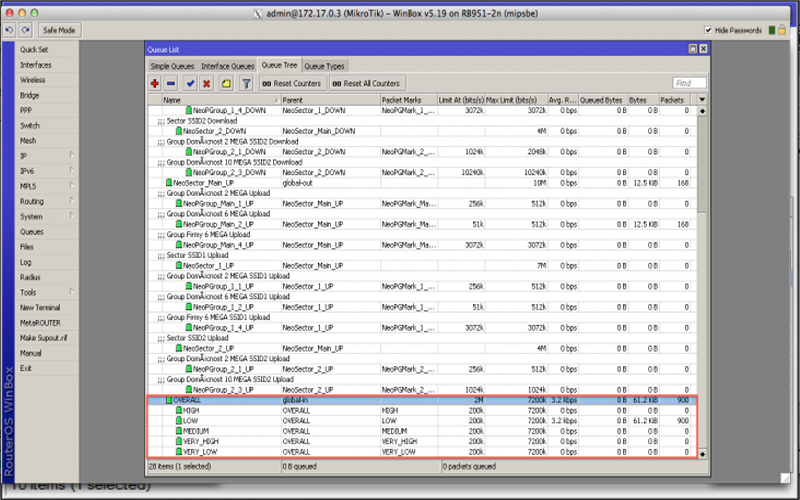800x500 pixels.
Task: Open the Filter funnel icon
Action: point(245,83)
